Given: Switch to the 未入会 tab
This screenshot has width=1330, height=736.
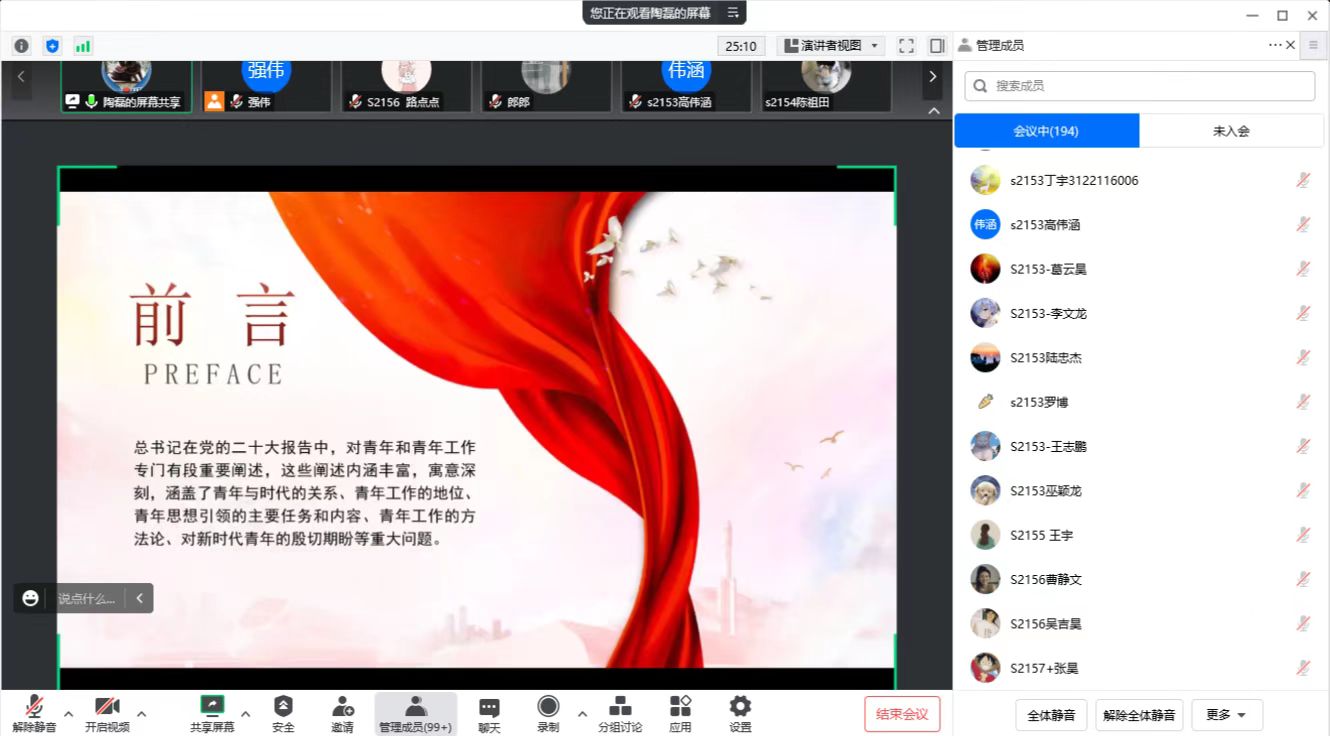Looking at the screenshot, I should tap(1231, 131).
